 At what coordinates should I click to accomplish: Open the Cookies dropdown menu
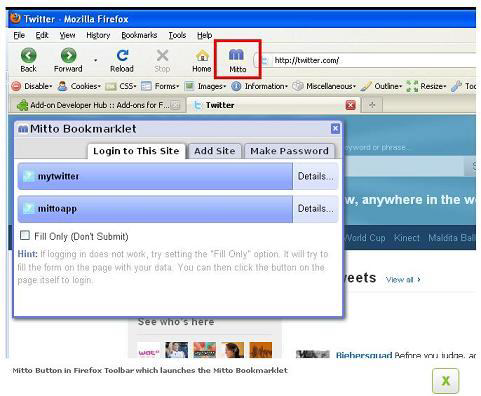click(x=79, y=86)
